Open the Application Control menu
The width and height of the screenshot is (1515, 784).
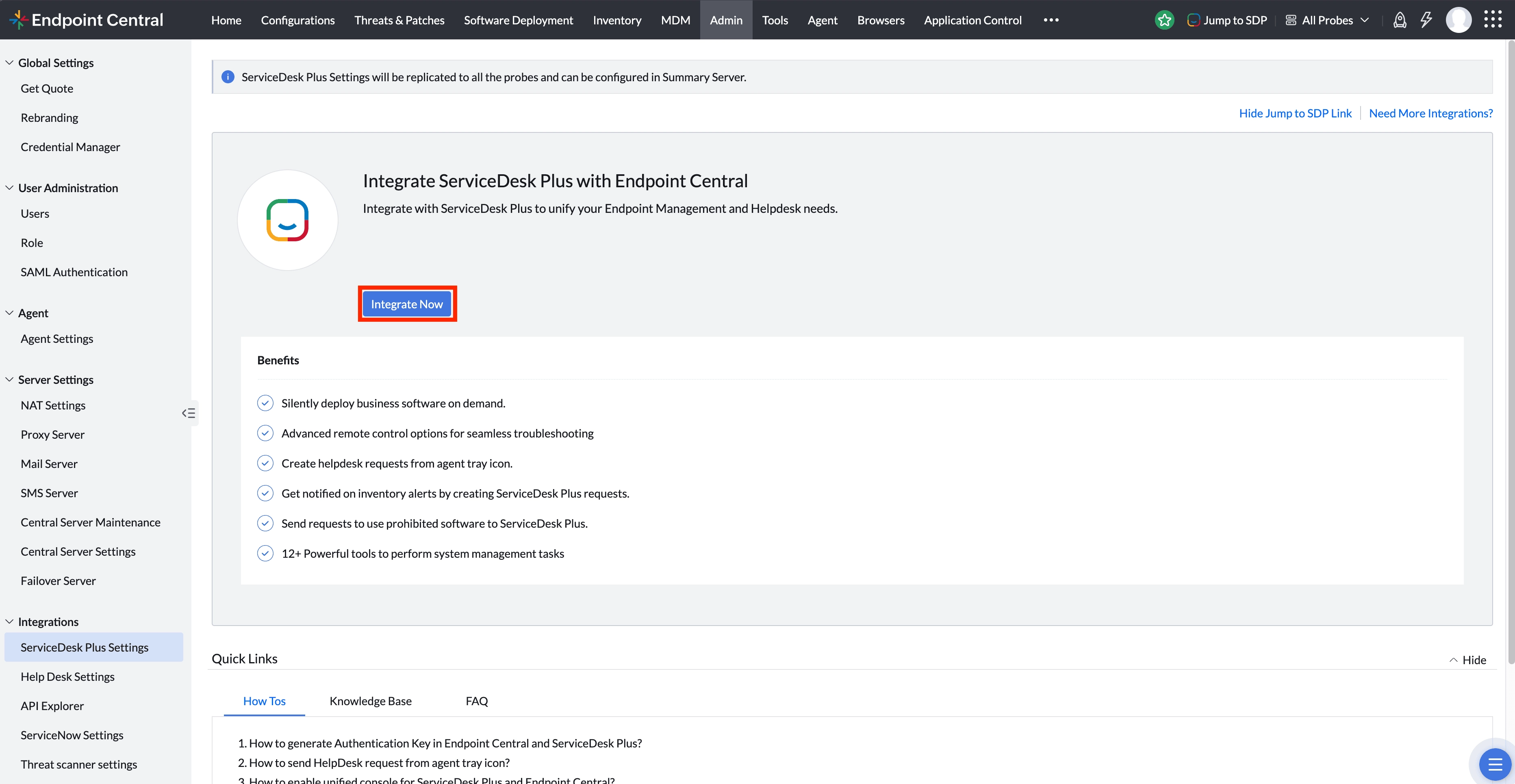pos(972,20)
